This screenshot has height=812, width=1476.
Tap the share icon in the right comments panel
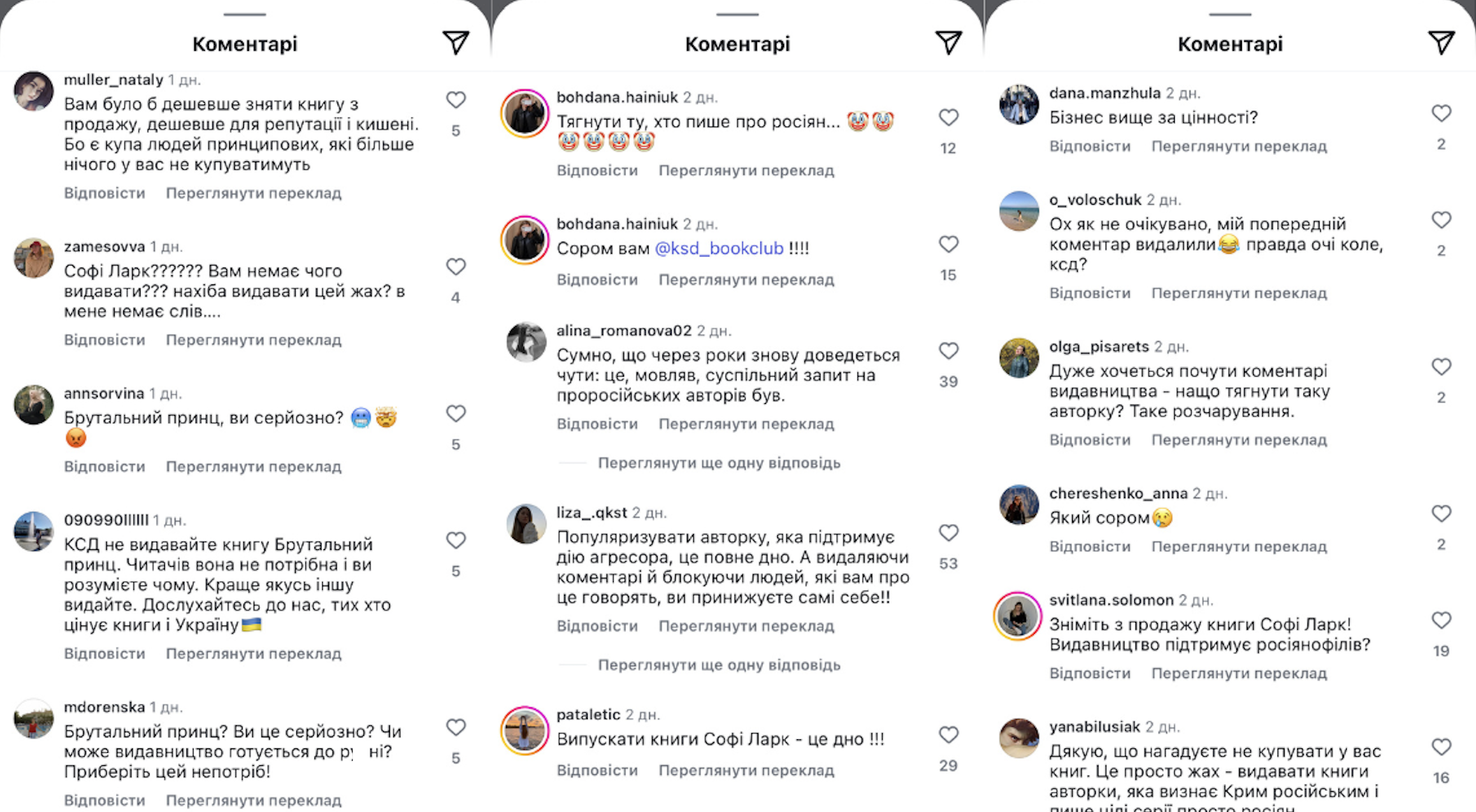(x=1441, y=43)
